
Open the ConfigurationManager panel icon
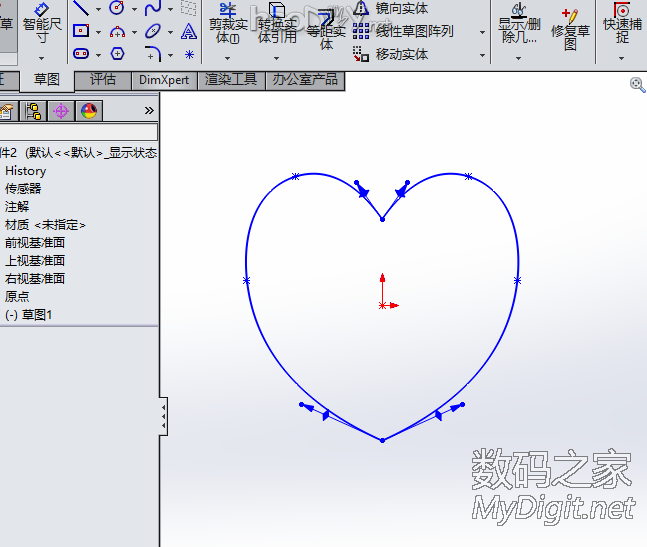click(x=34, y=111)
